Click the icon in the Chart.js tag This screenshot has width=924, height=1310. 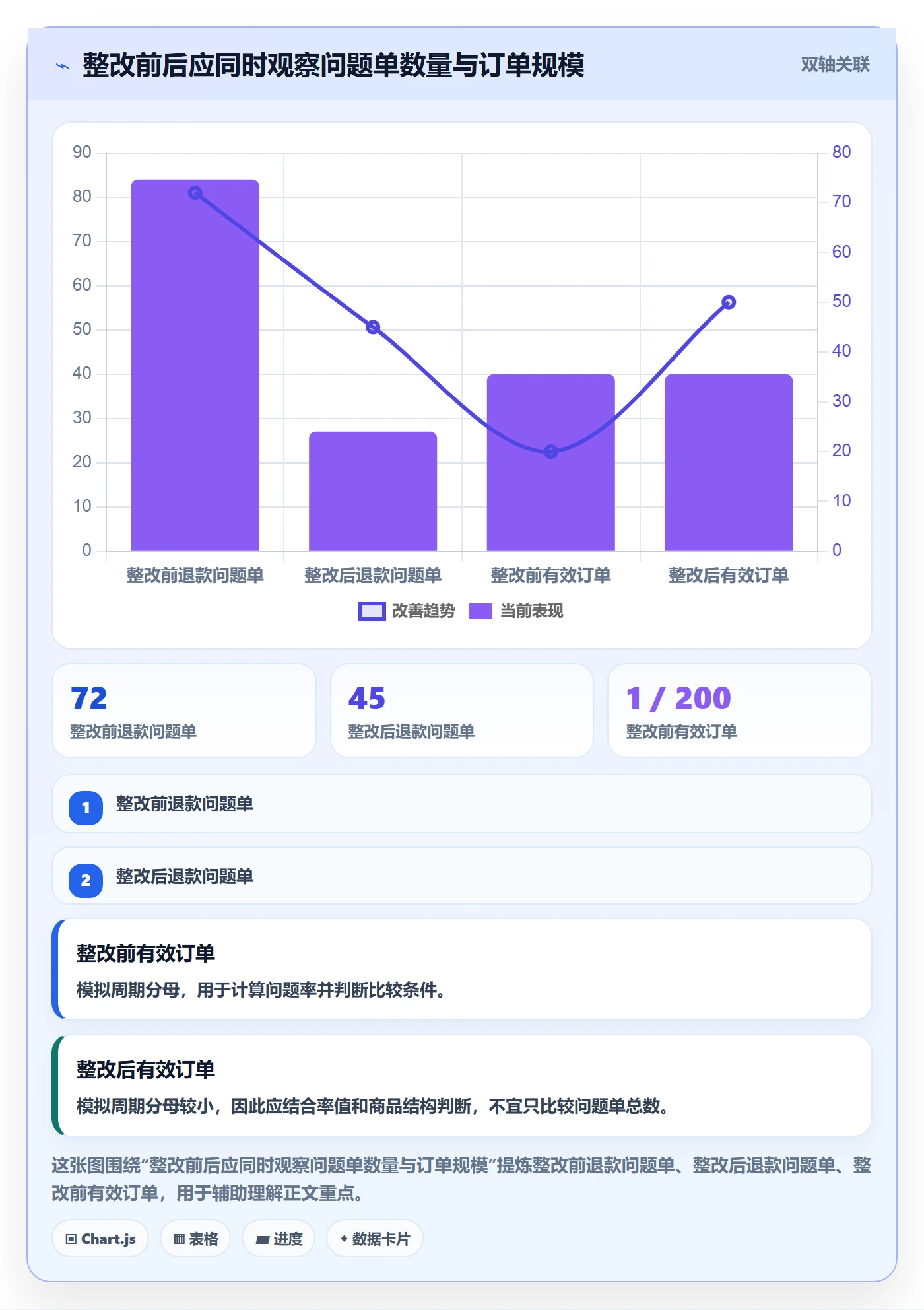click(71, 1239)
